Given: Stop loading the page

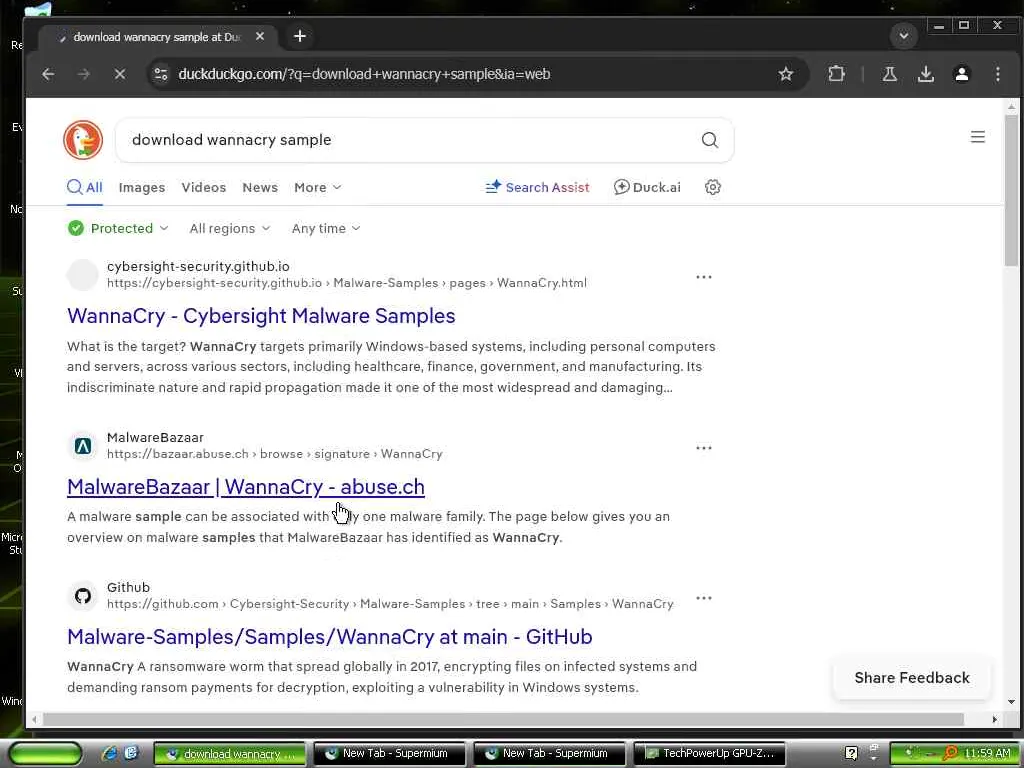Looking at the screenshot, I should tap(120, 74).
